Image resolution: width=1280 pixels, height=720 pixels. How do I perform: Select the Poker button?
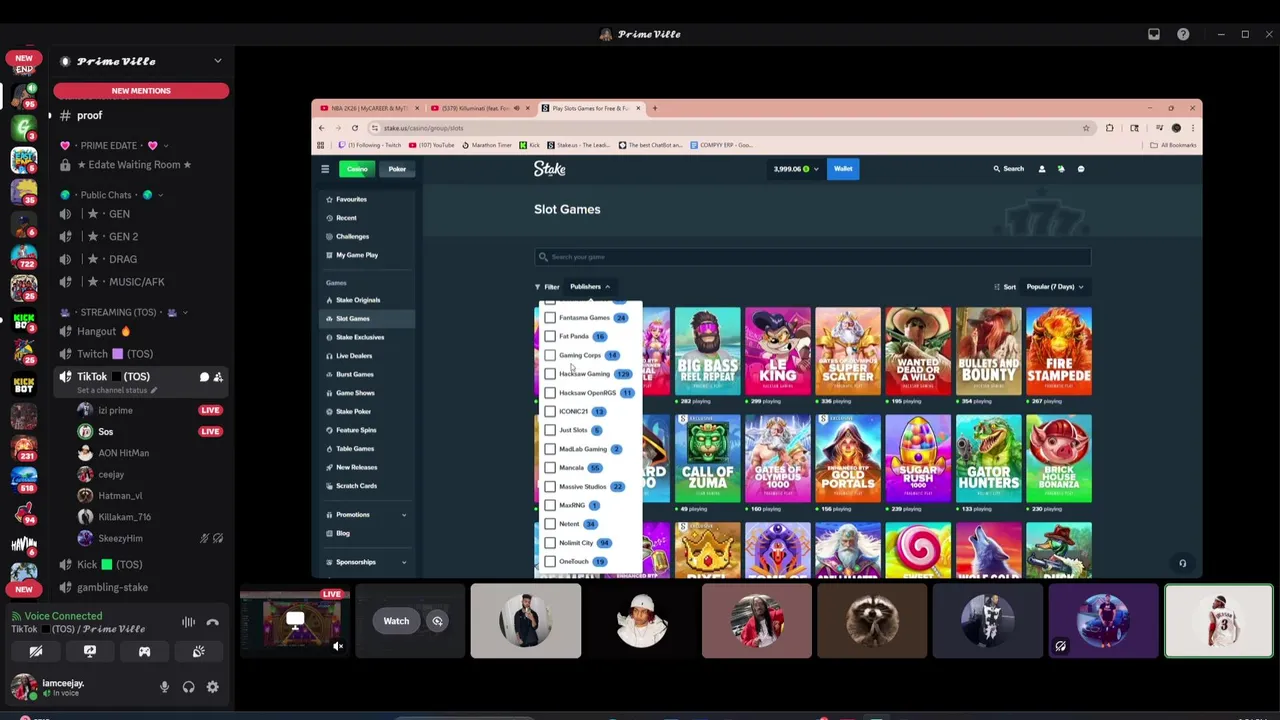click(x=397, y=169)
